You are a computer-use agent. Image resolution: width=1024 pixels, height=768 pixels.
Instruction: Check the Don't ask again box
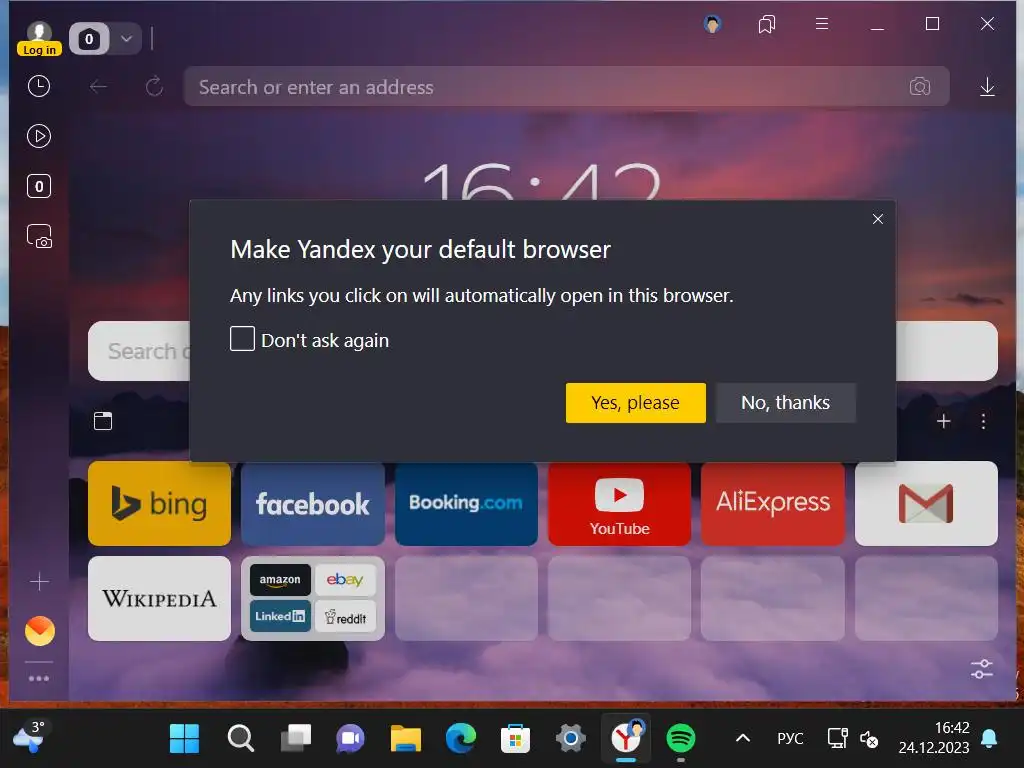(x=242, y=339)
